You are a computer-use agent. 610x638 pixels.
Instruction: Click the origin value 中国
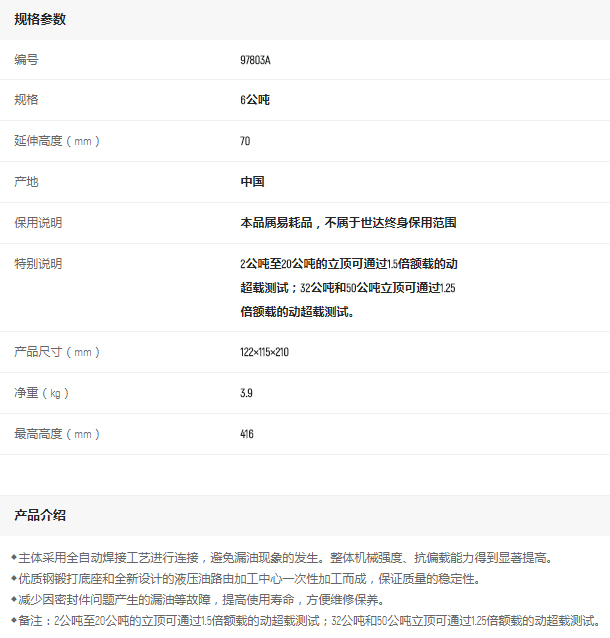point(252,182)
